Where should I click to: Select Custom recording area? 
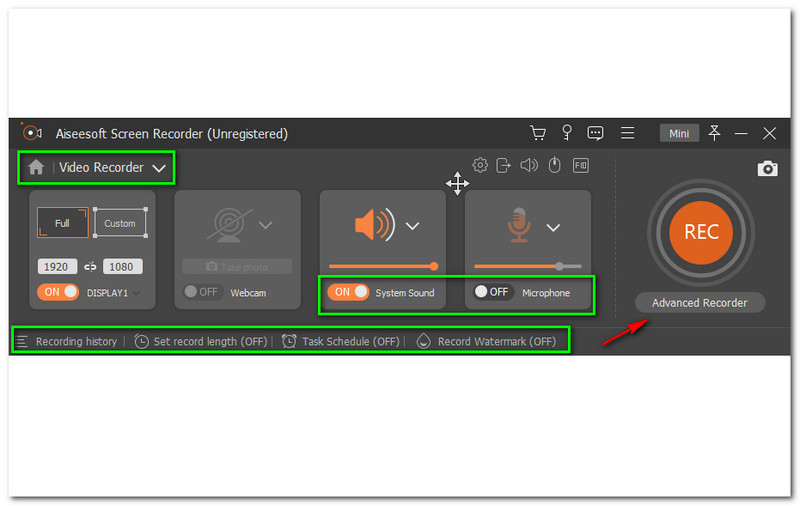click(120, 223)
